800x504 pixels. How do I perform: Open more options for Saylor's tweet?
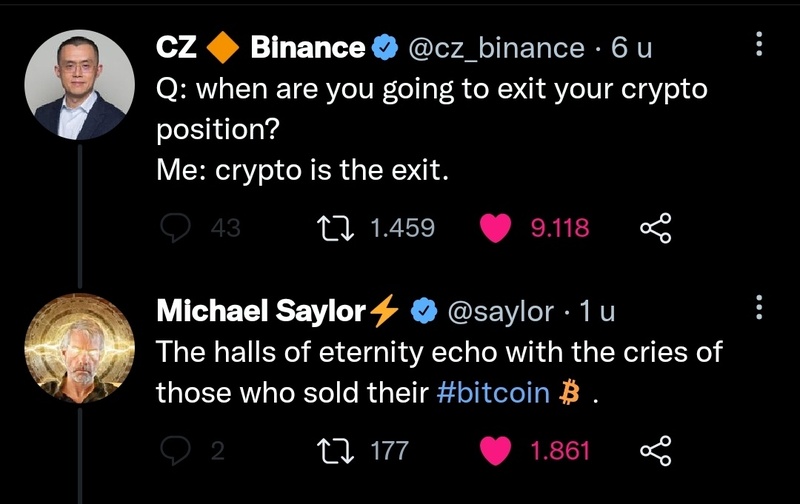click(x=758, y=309)
